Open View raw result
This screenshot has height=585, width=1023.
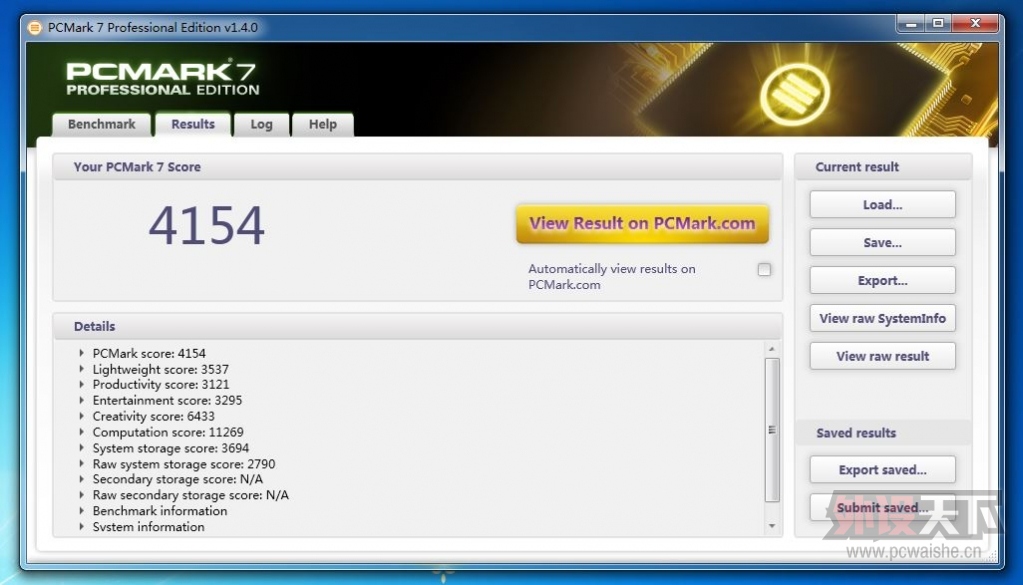(883, 356)
